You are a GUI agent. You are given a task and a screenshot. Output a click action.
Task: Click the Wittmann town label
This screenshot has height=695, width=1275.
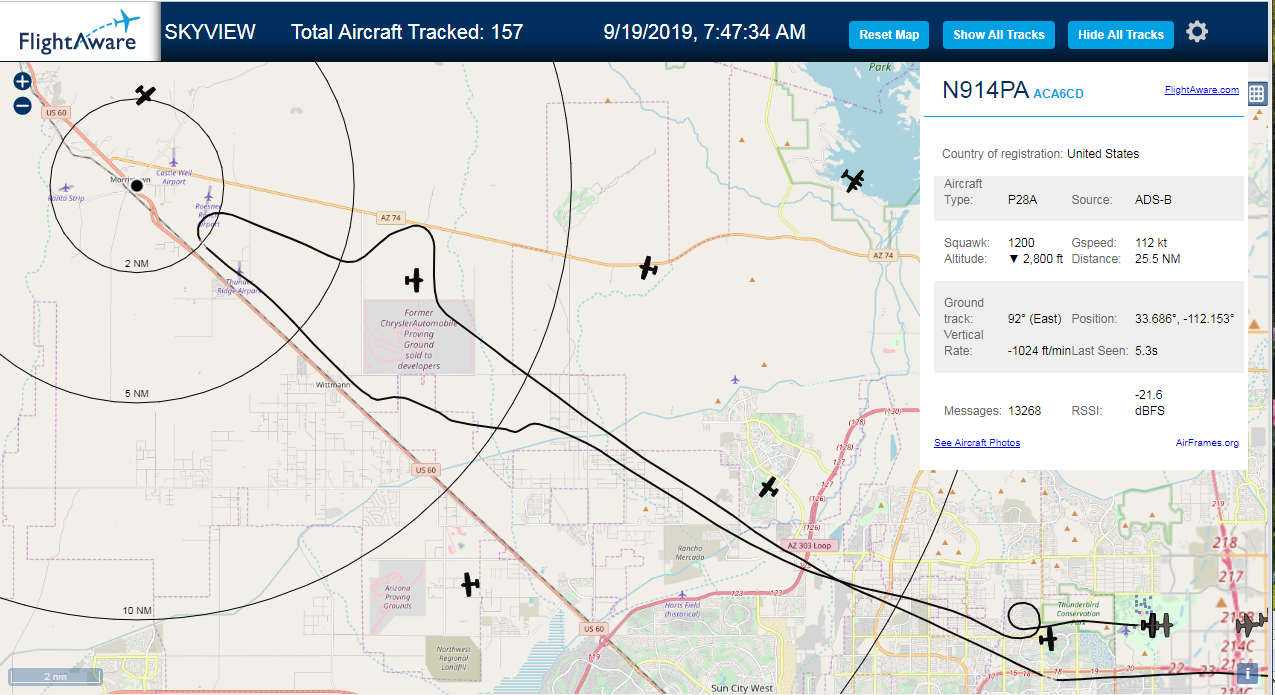click(x=333, y=384)
